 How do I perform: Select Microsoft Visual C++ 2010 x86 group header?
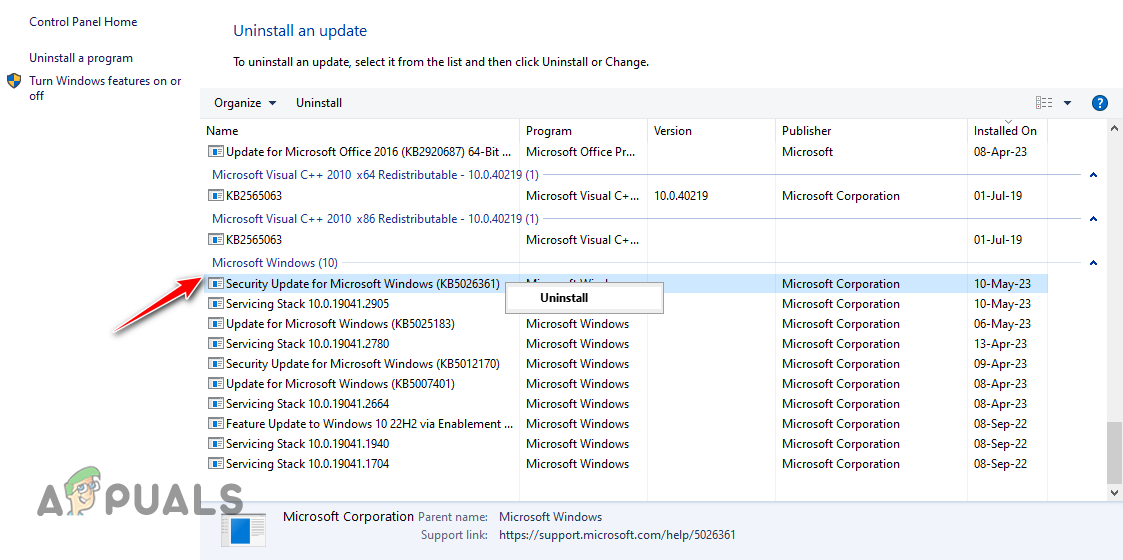tap(375, 218)
